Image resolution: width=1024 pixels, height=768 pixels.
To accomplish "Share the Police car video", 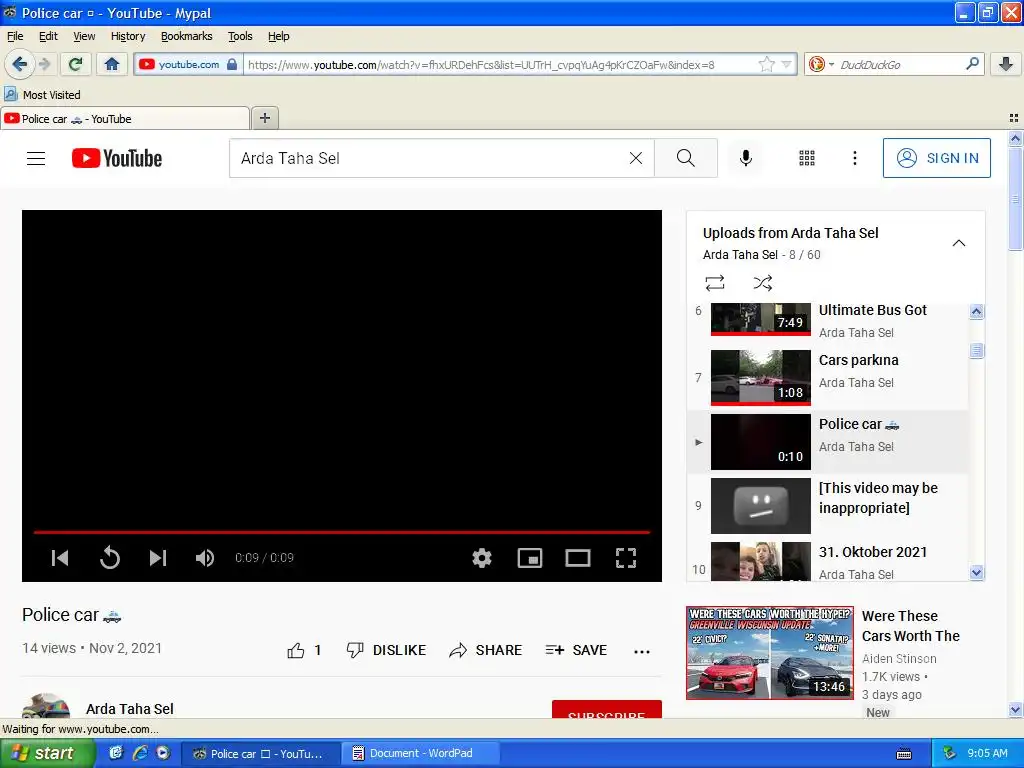I will point(486,650).
